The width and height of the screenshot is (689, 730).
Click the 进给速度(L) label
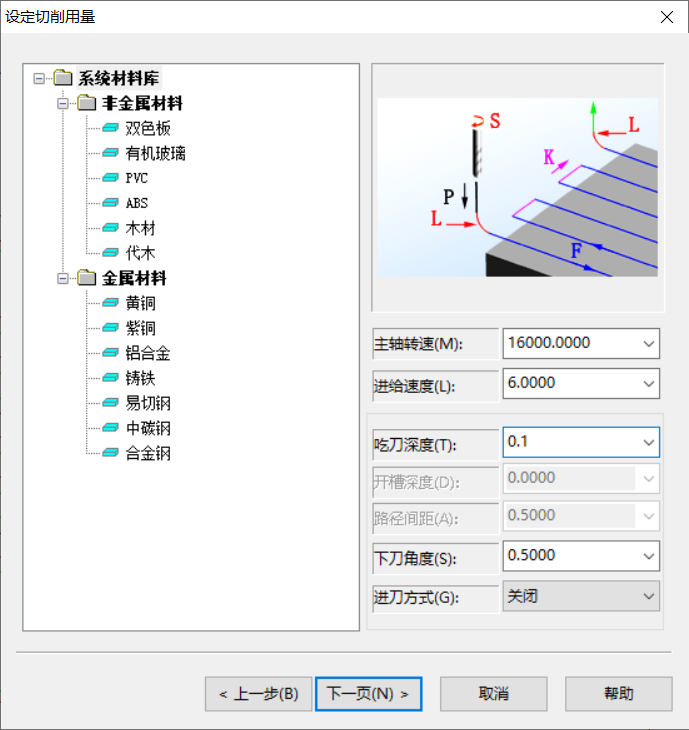click(414, 386)
